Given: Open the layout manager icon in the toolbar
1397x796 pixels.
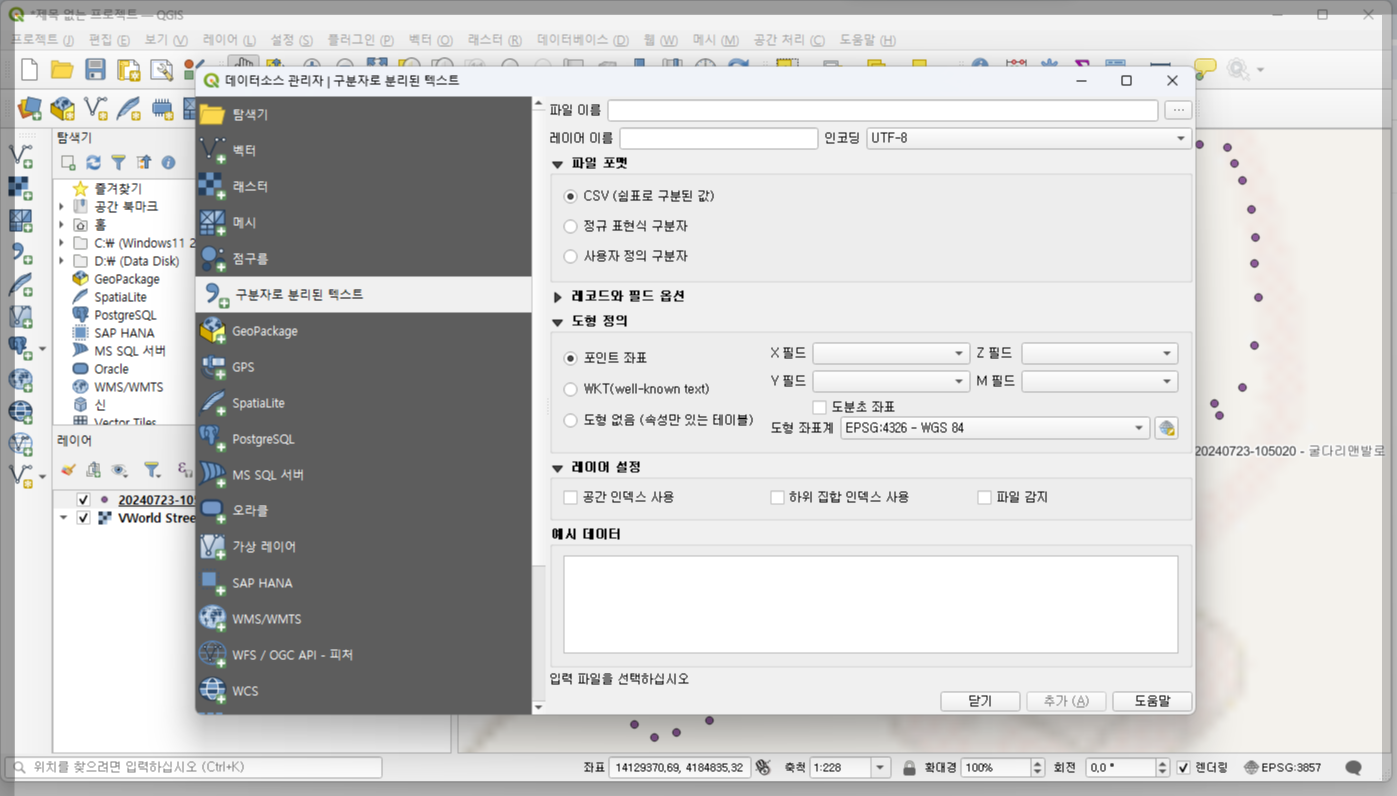Looking at the screenshot, I should pyautogui.click(x=161, y=69).
